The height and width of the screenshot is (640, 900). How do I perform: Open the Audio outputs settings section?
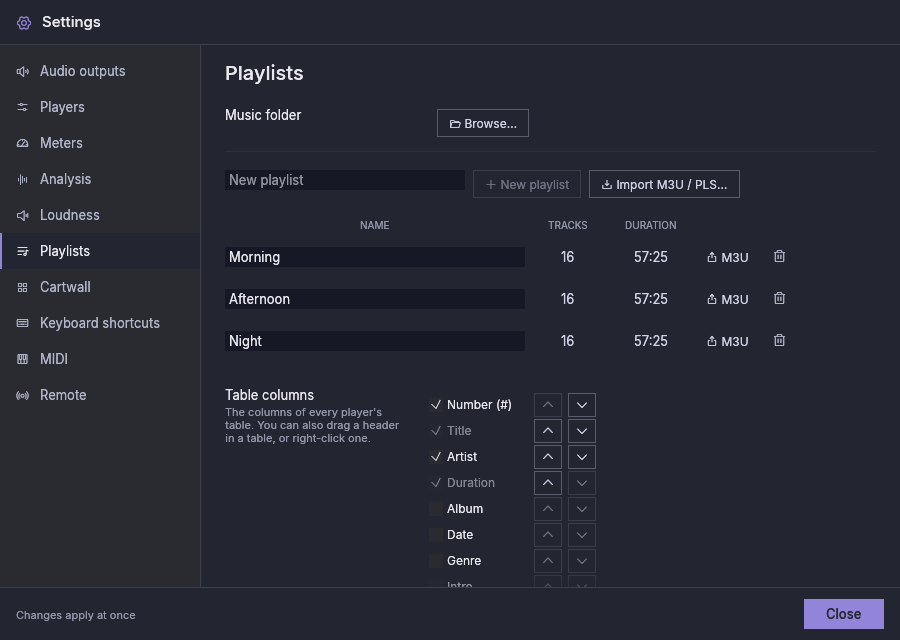point(100,71)
